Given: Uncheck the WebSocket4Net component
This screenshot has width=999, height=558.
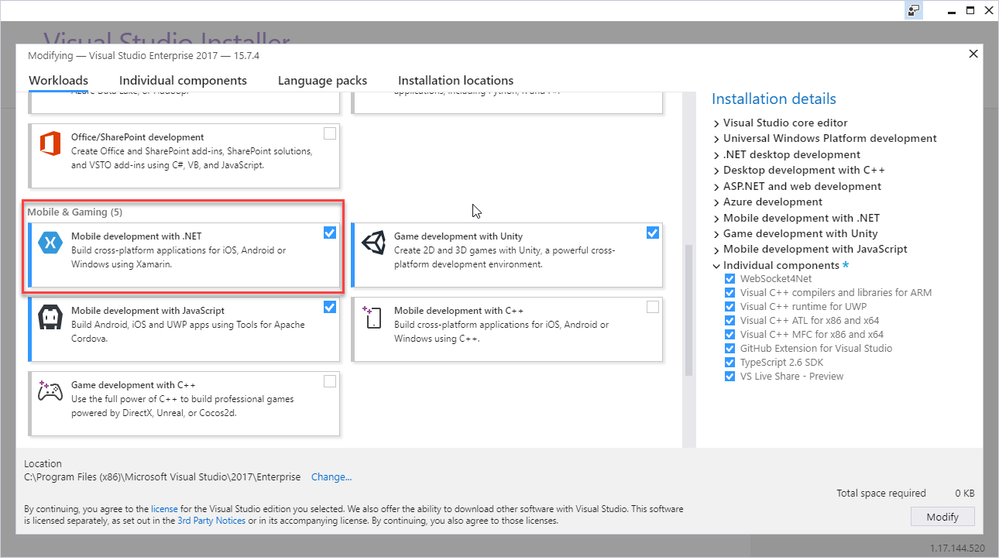Looking at the screenshot, I should click(729, 279).
